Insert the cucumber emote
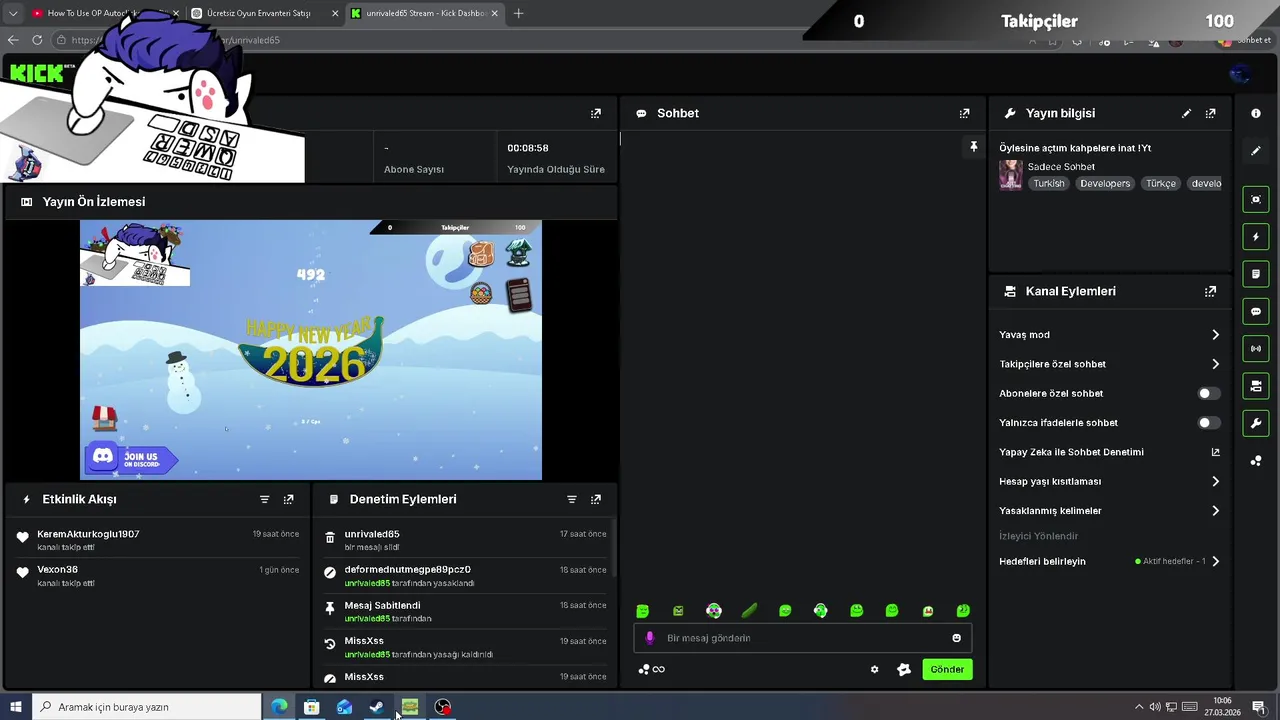The image size is (1280, 720). (749, 611)
